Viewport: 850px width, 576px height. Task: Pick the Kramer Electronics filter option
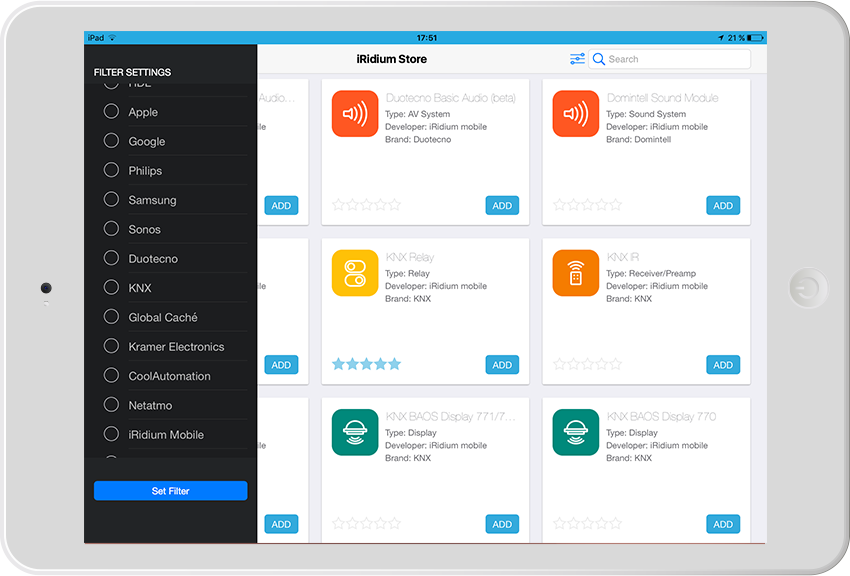pos(111,346)
